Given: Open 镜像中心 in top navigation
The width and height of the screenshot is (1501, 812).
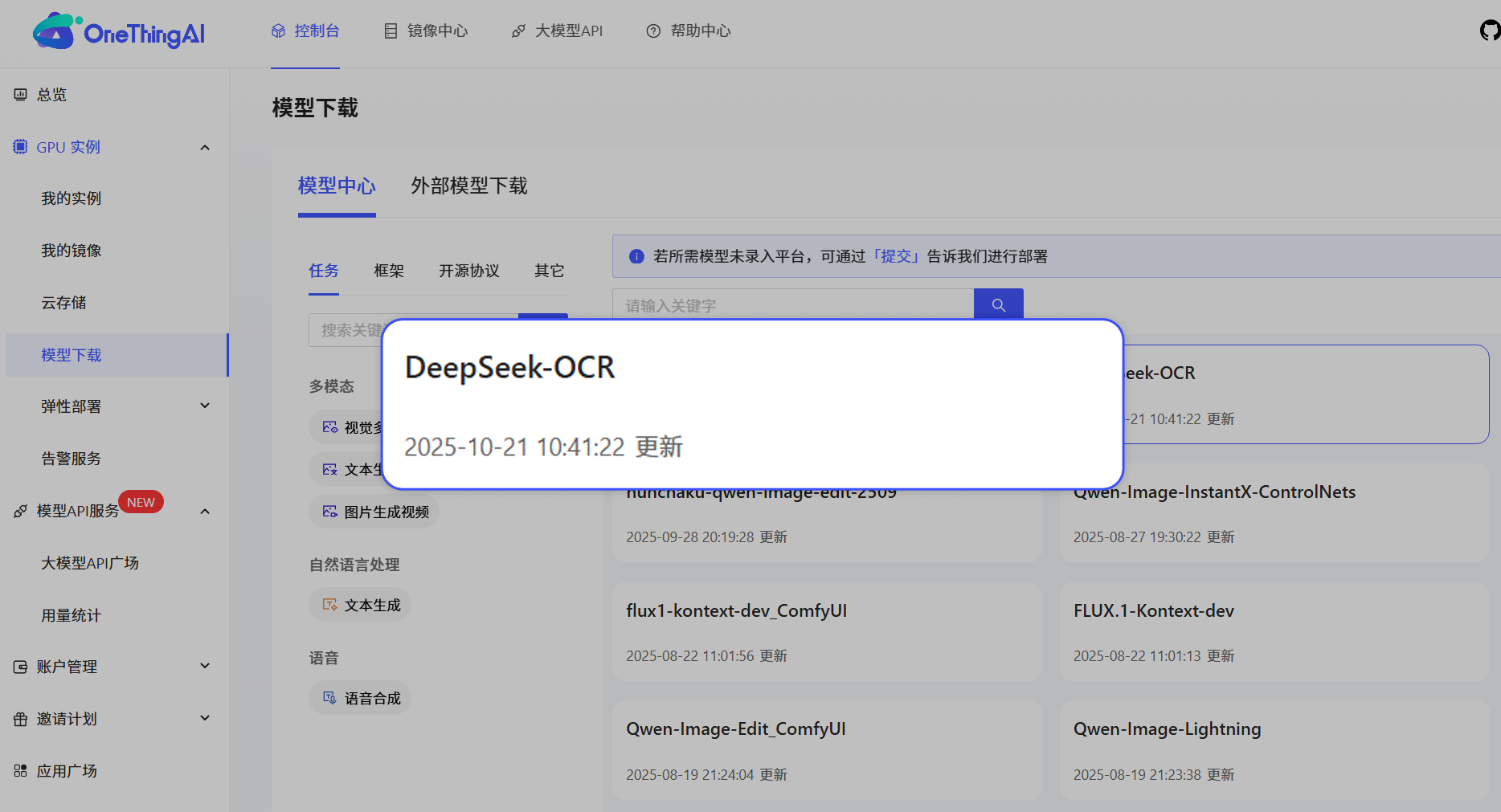Looking at the screenshot, I should coord(426,31).
